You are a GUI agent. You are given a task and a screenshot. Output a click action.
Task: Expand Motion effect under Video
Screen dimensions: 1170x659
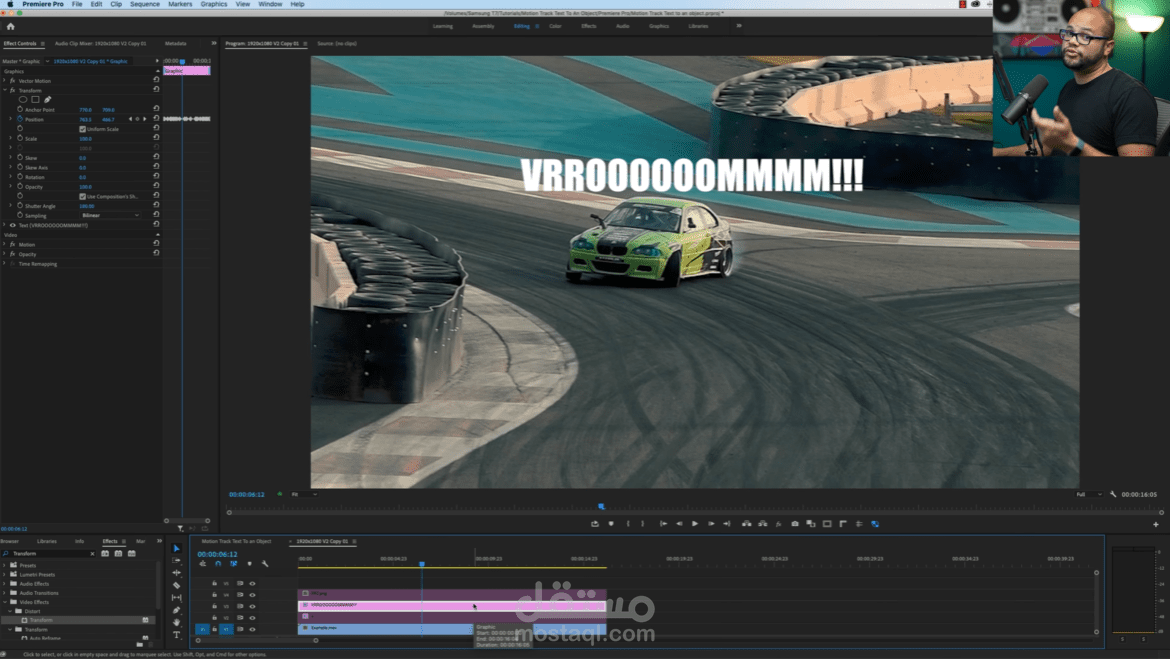4,244
